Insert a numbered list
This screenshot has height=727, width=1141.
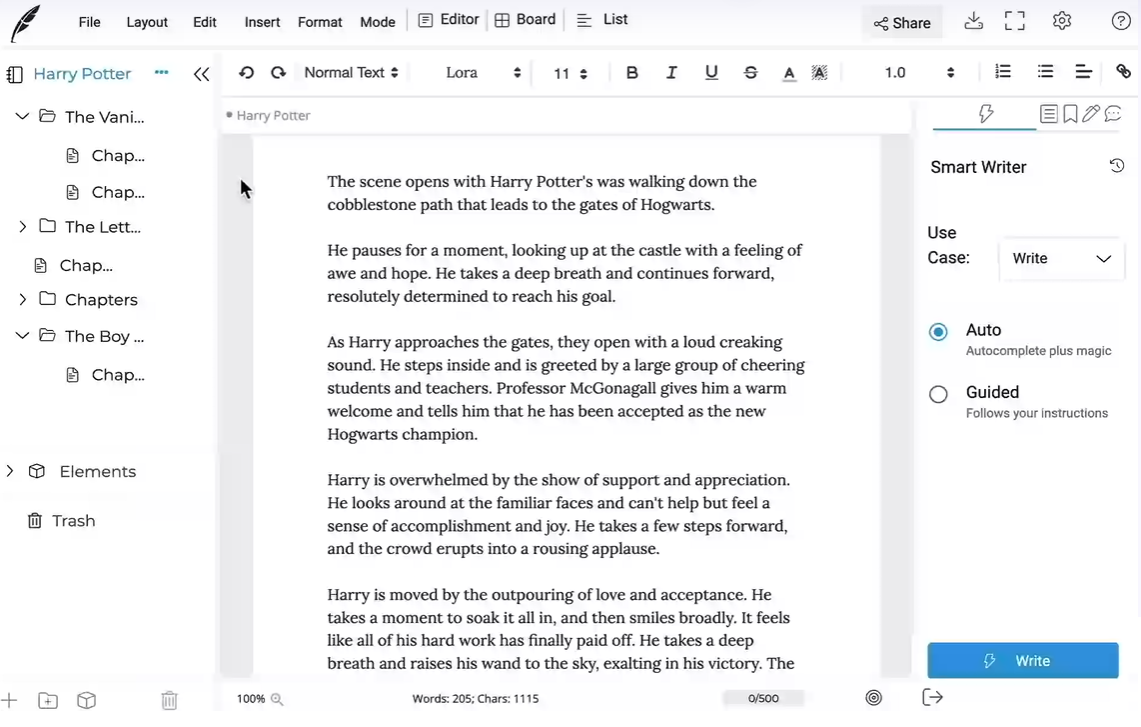(x=1003, y=71)
